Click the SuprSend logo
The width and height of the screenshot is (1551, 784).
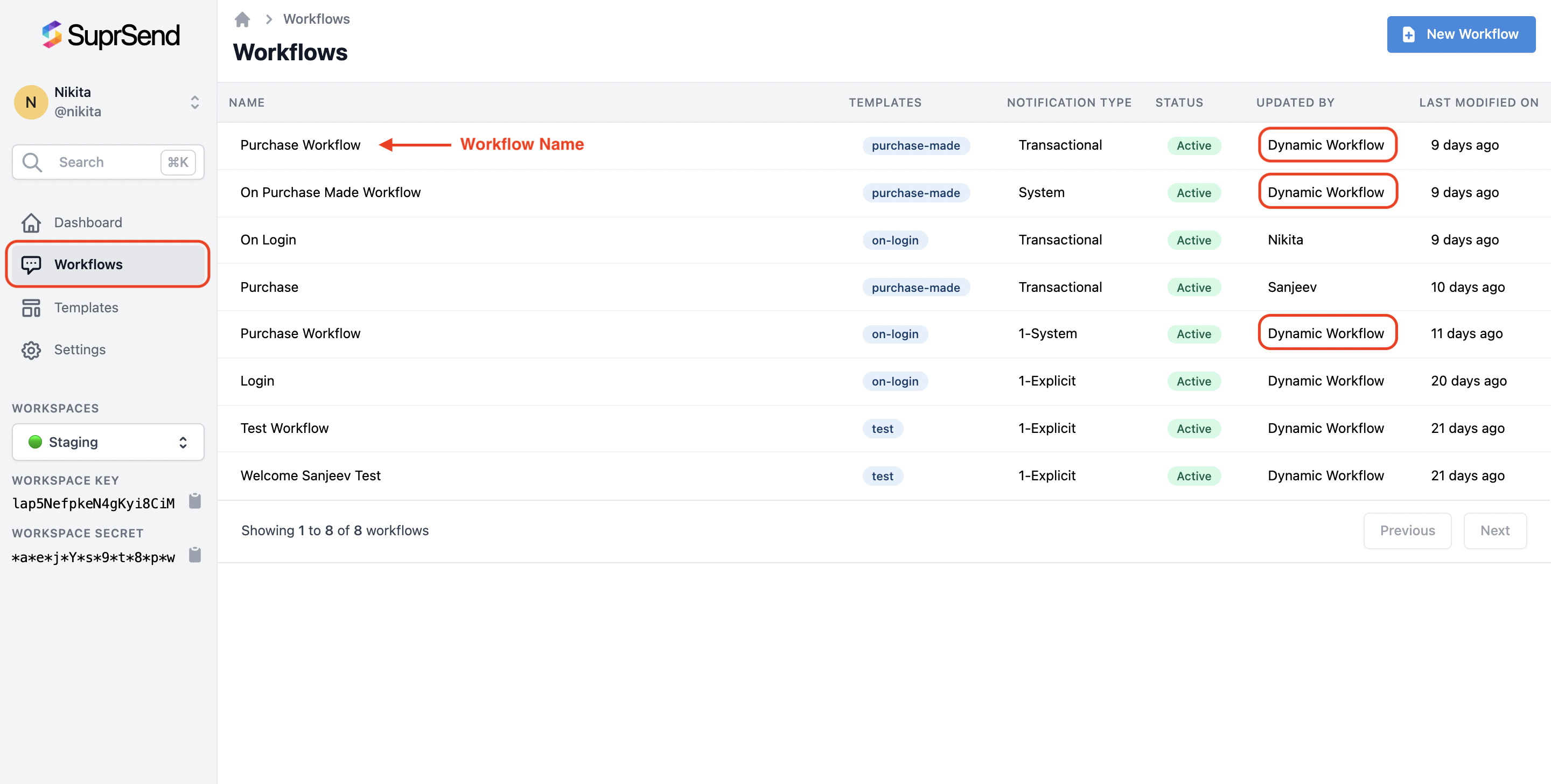pos(111,36)
